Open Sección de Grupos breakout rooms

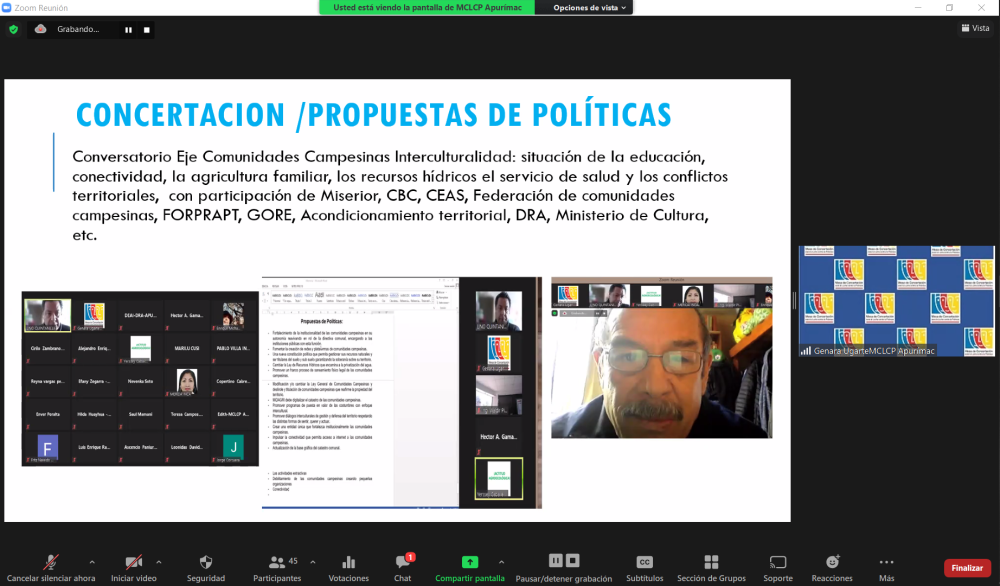tap(711, 563)
